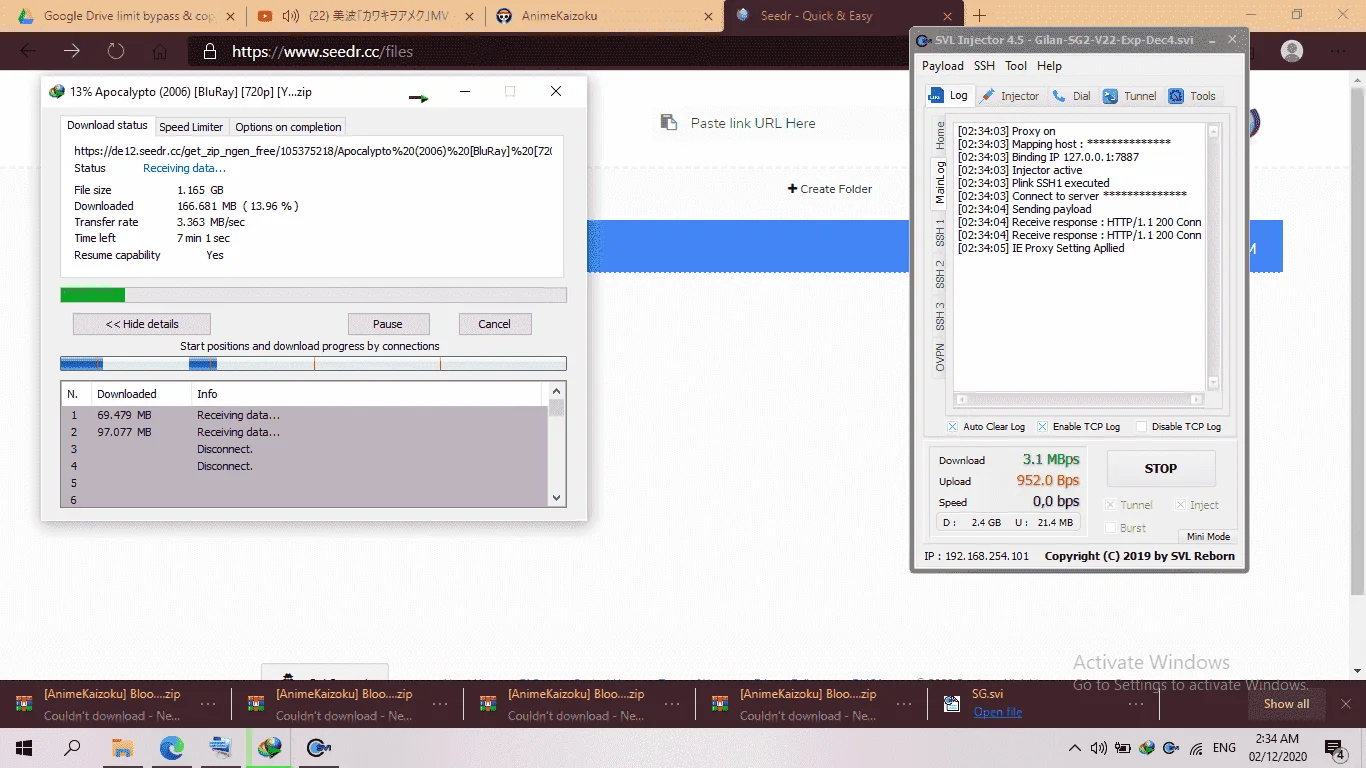Click the Pause download button
1366x768 pixels.
388,324
